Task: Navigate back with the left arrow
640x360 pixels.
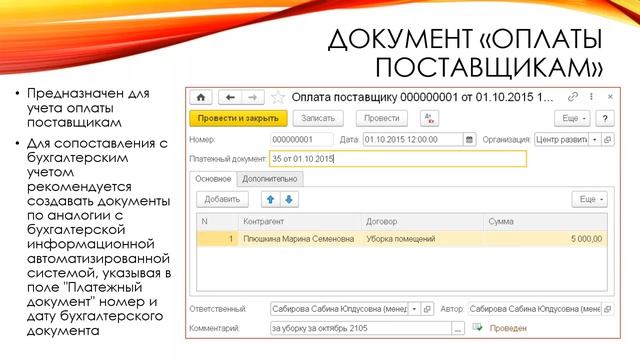Action: coord(230,98)
